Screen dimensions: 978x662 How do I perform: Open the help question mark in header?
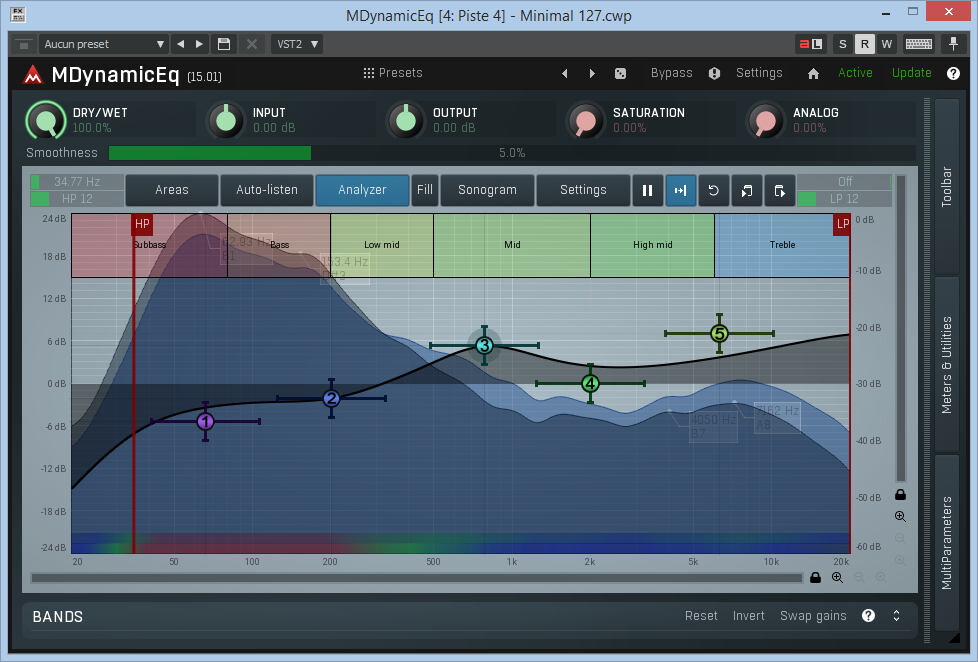953,74
